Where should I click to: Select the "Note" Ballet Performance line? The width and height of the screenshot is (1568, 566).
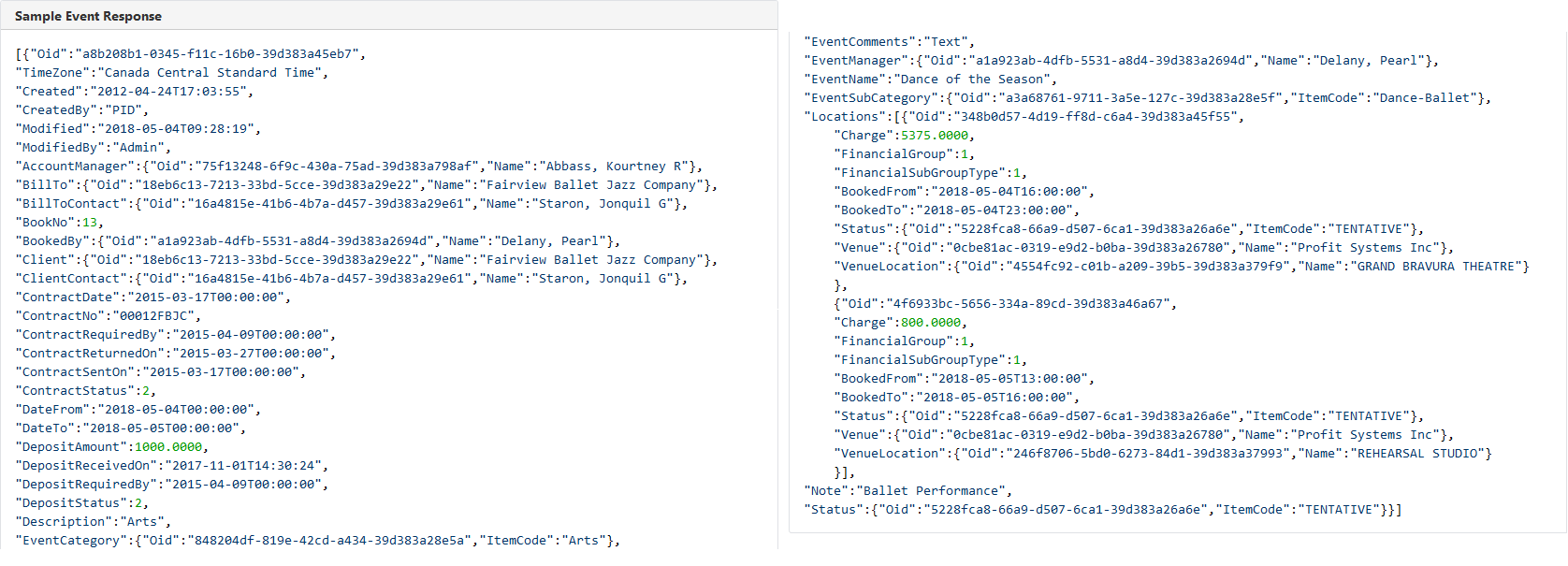click(907, 491)
